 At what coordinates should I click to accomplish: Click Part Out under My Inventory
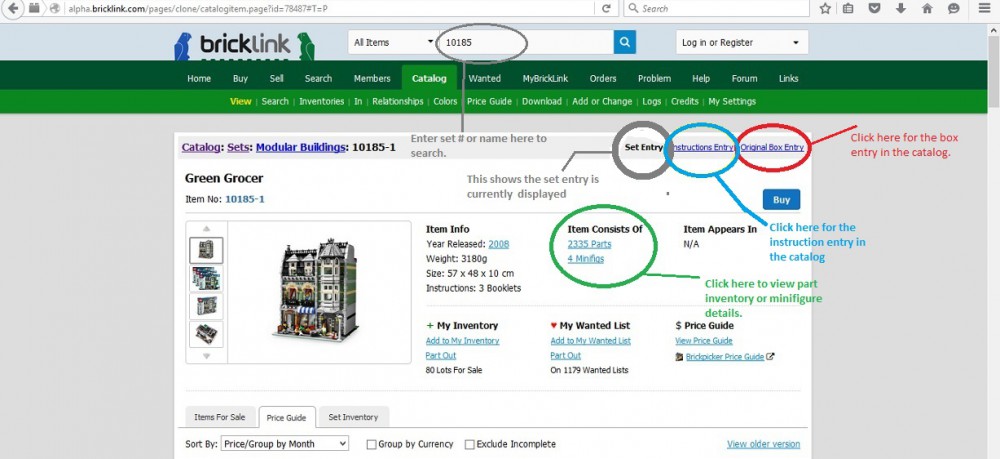tap(441, 356)
